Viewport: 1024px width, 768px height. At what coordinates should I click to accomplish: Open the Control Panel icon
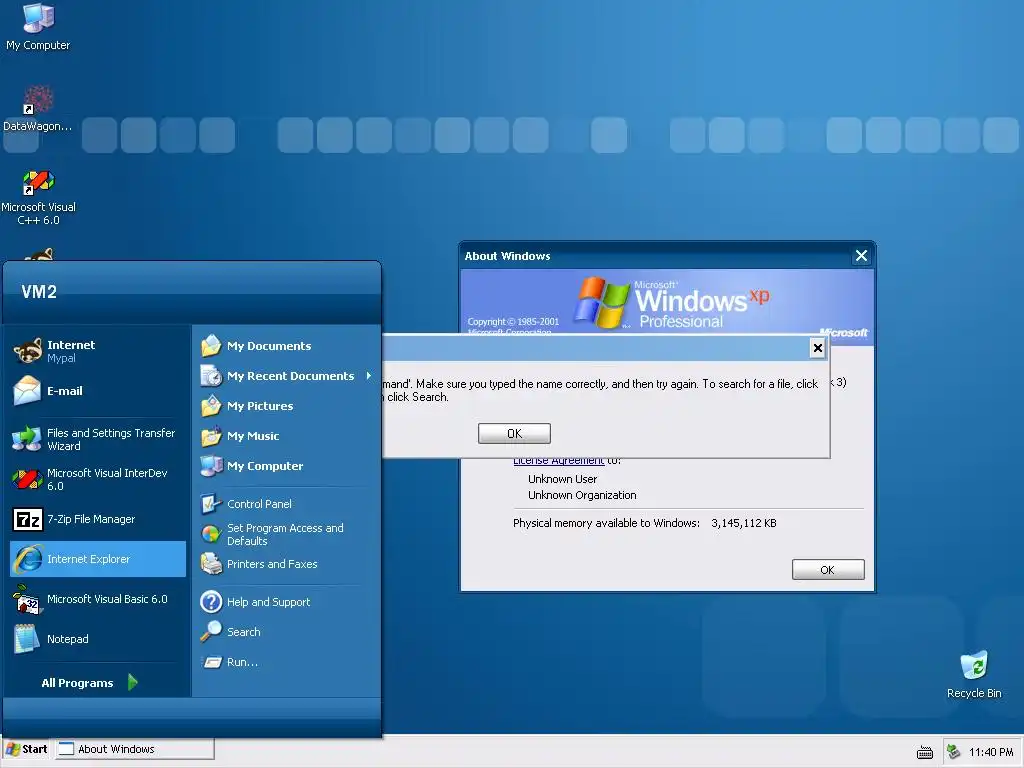coord(211,504)
